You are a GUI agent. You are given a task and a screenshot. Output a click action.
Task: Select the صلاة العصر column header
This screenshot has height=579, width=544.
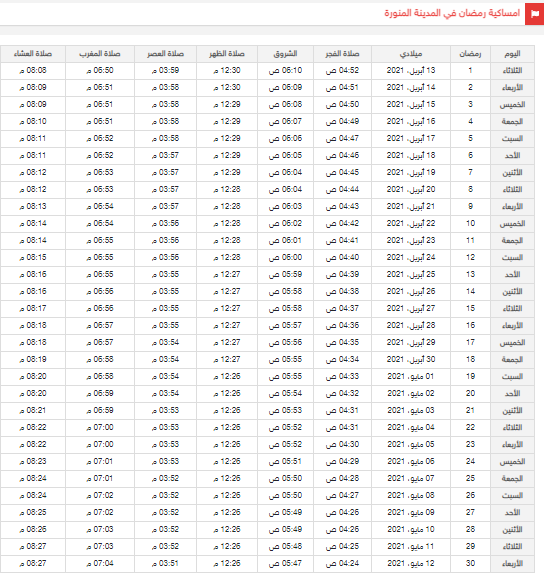click(165, 54)
